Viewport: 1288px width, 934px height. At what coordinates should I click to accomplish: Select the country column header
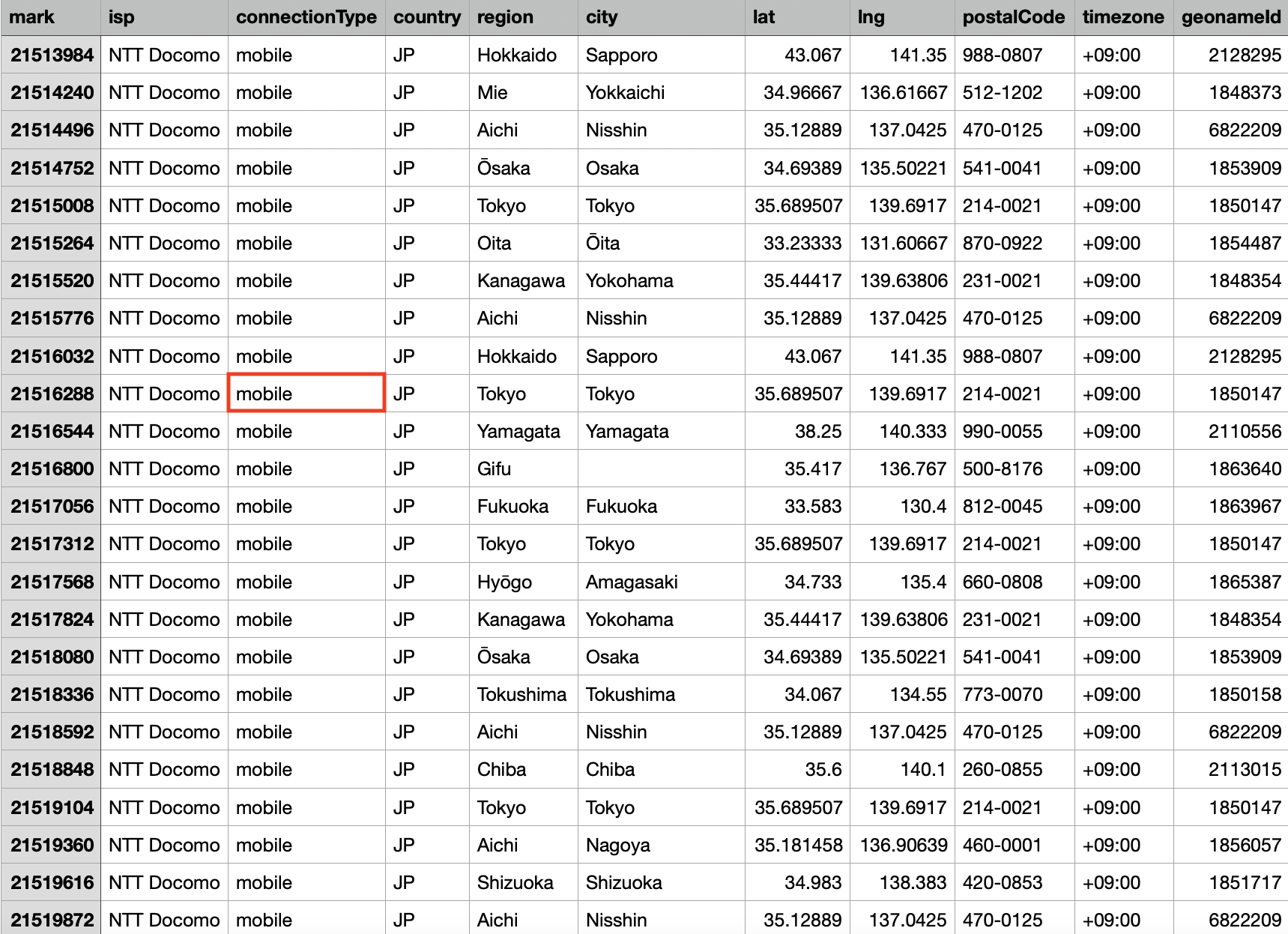point(427,17)
